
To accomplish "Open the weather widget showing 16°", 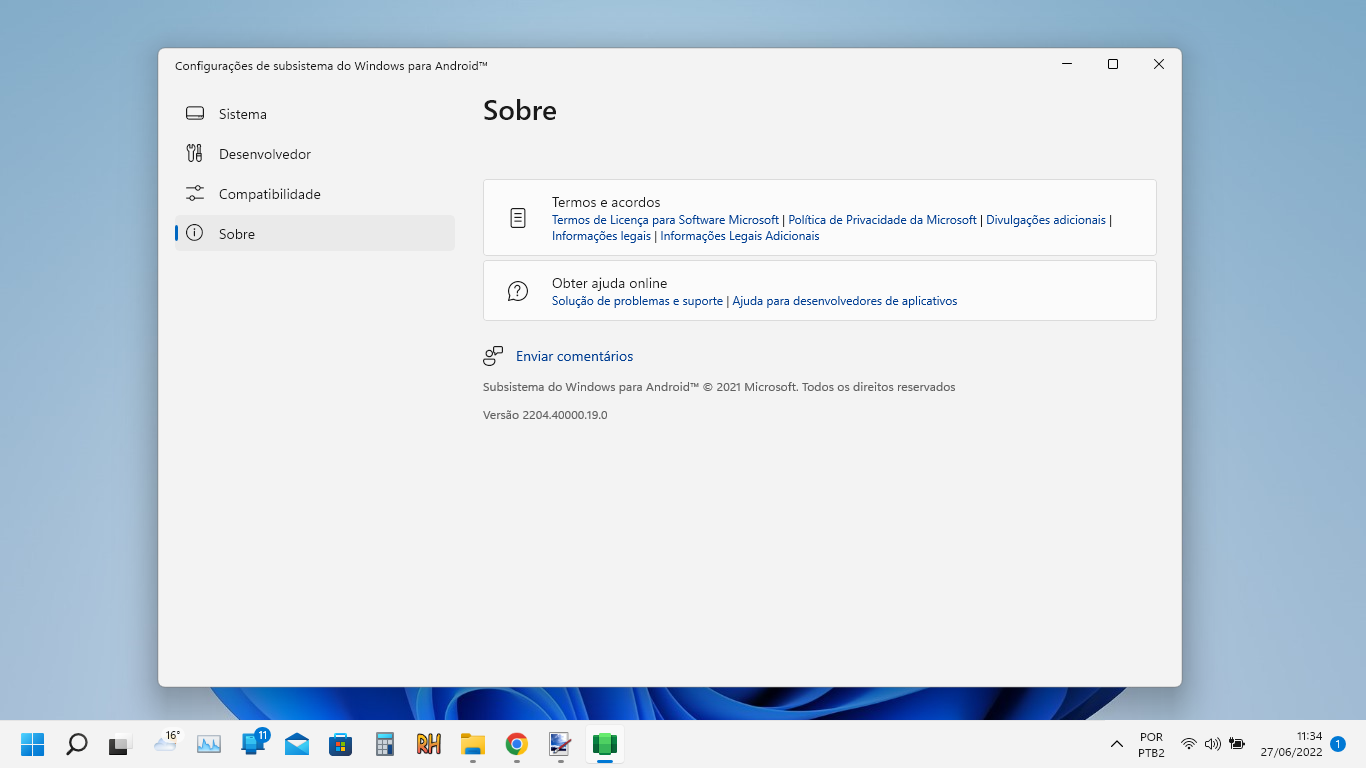I will click(x=165, y=742).
